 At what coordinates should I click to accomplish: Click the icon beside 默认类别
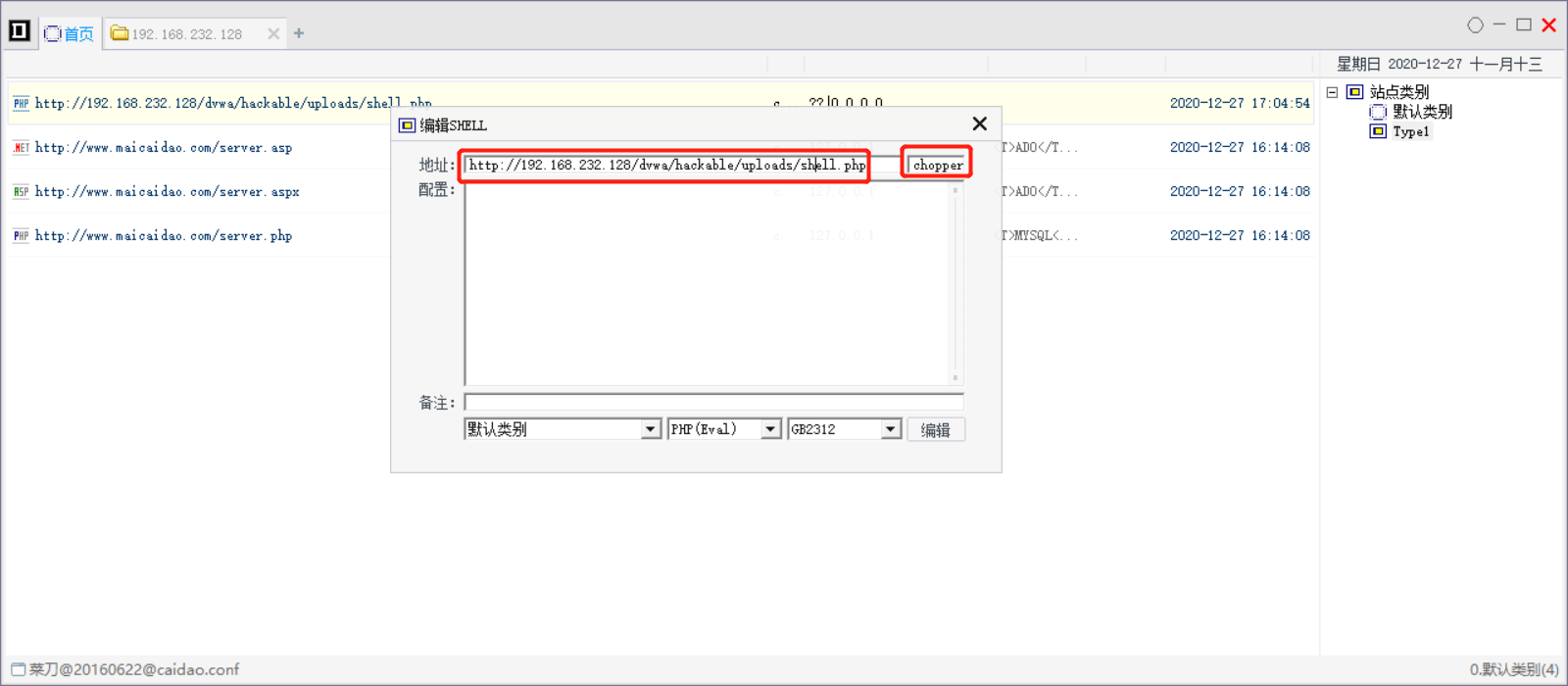[x=1378, y=112]
